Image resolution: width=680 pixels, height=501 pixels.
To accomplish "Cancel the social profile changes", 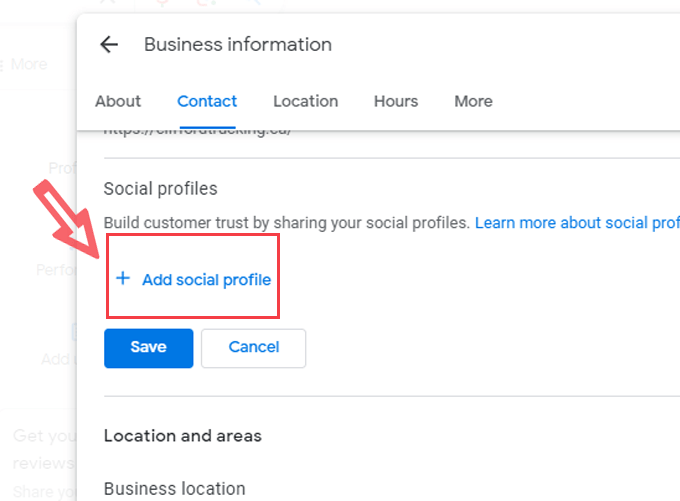I will pos(253,348).
